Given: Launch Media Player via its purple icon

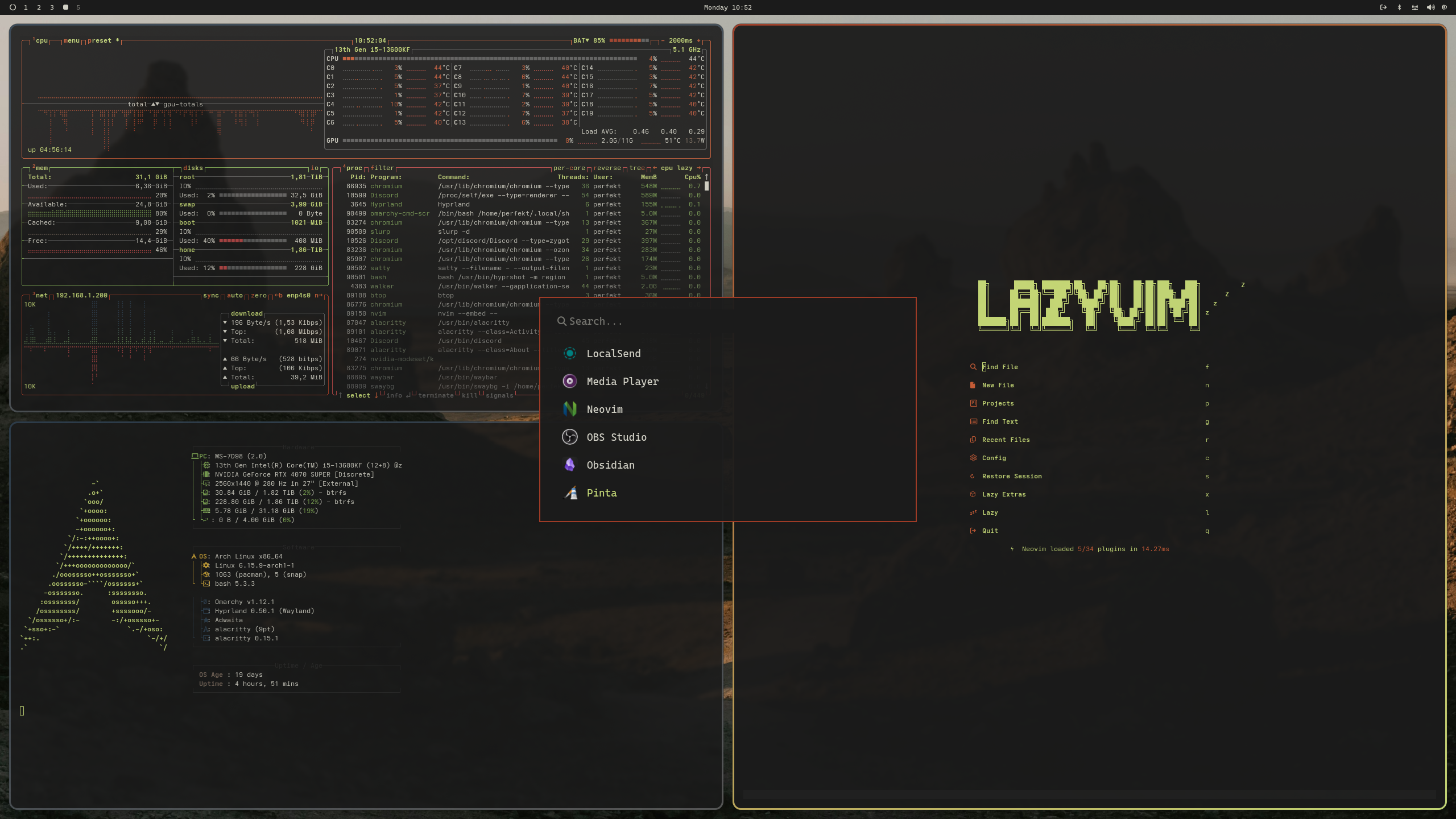Looking at the screenshot, I should (569, 381).
